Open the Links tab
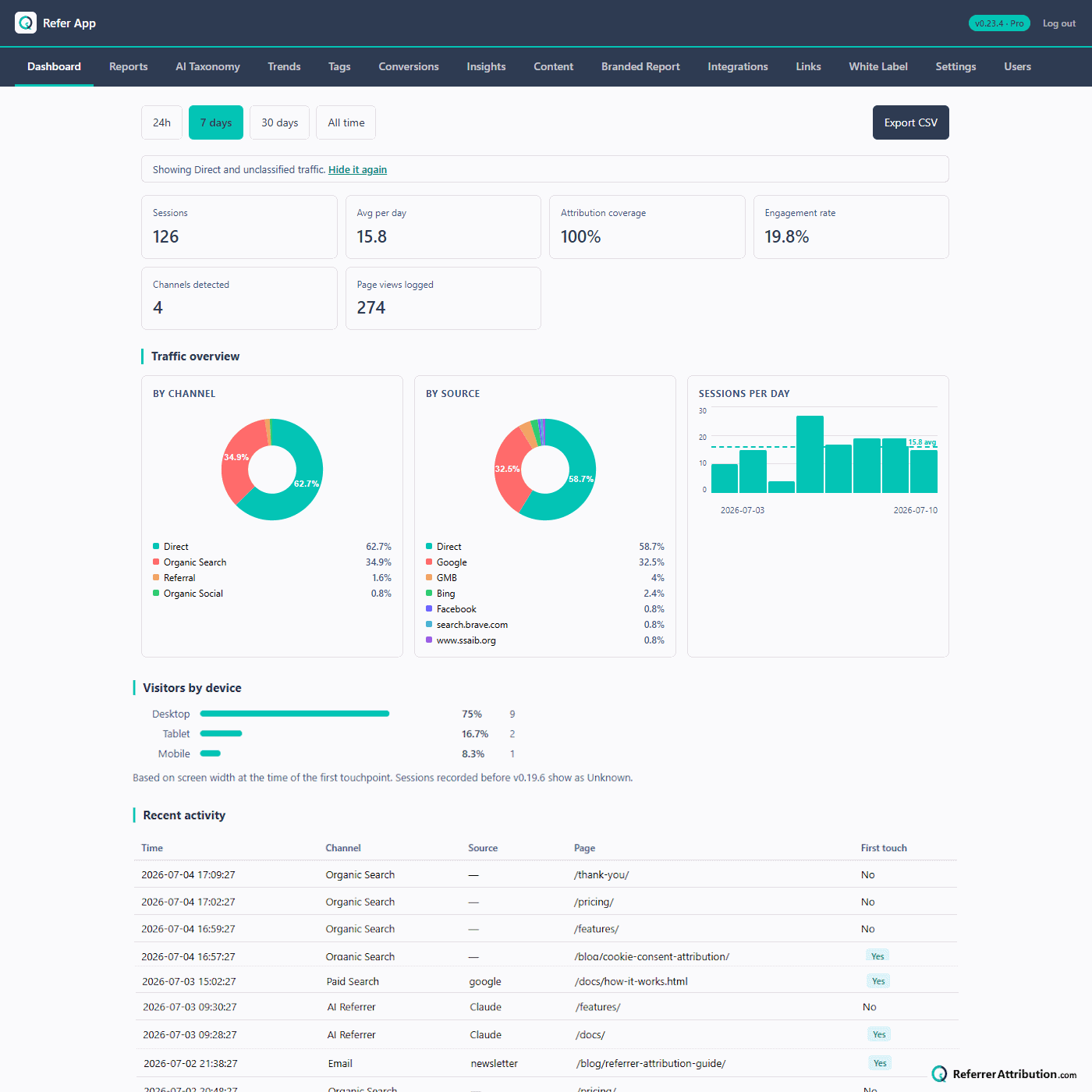Viewport: 1092px width, 1092px height. point(808,66)
